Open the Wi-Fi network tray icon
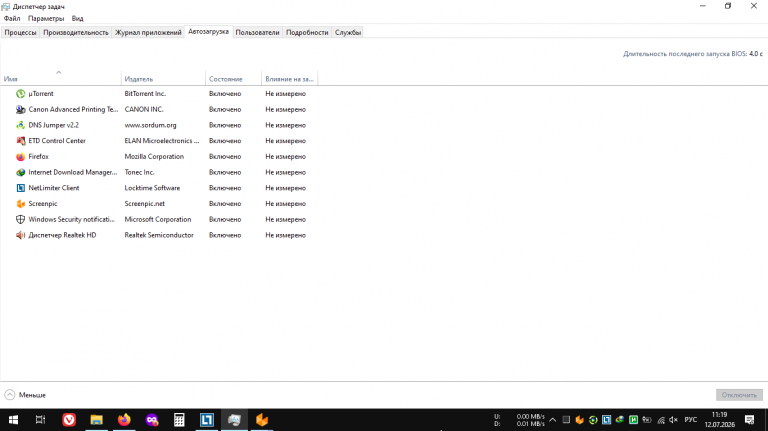This screenshot has height=431, width=768. (661, 420)
